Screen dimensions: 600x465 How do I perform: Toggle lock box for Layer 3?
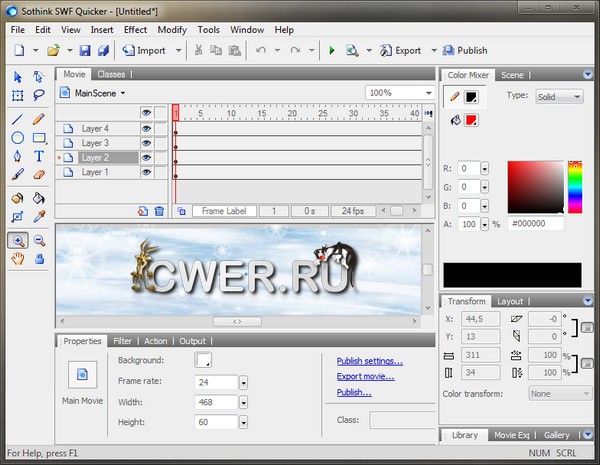pyautogui.click(x=160, y=143)
